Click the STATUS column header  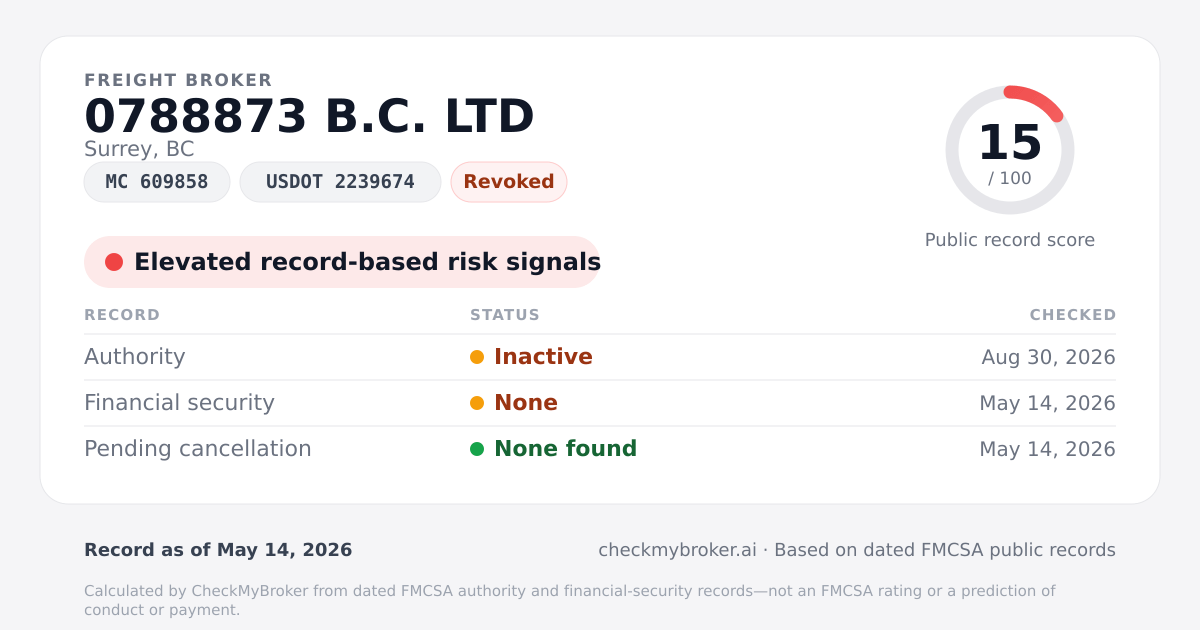point(505,315)
